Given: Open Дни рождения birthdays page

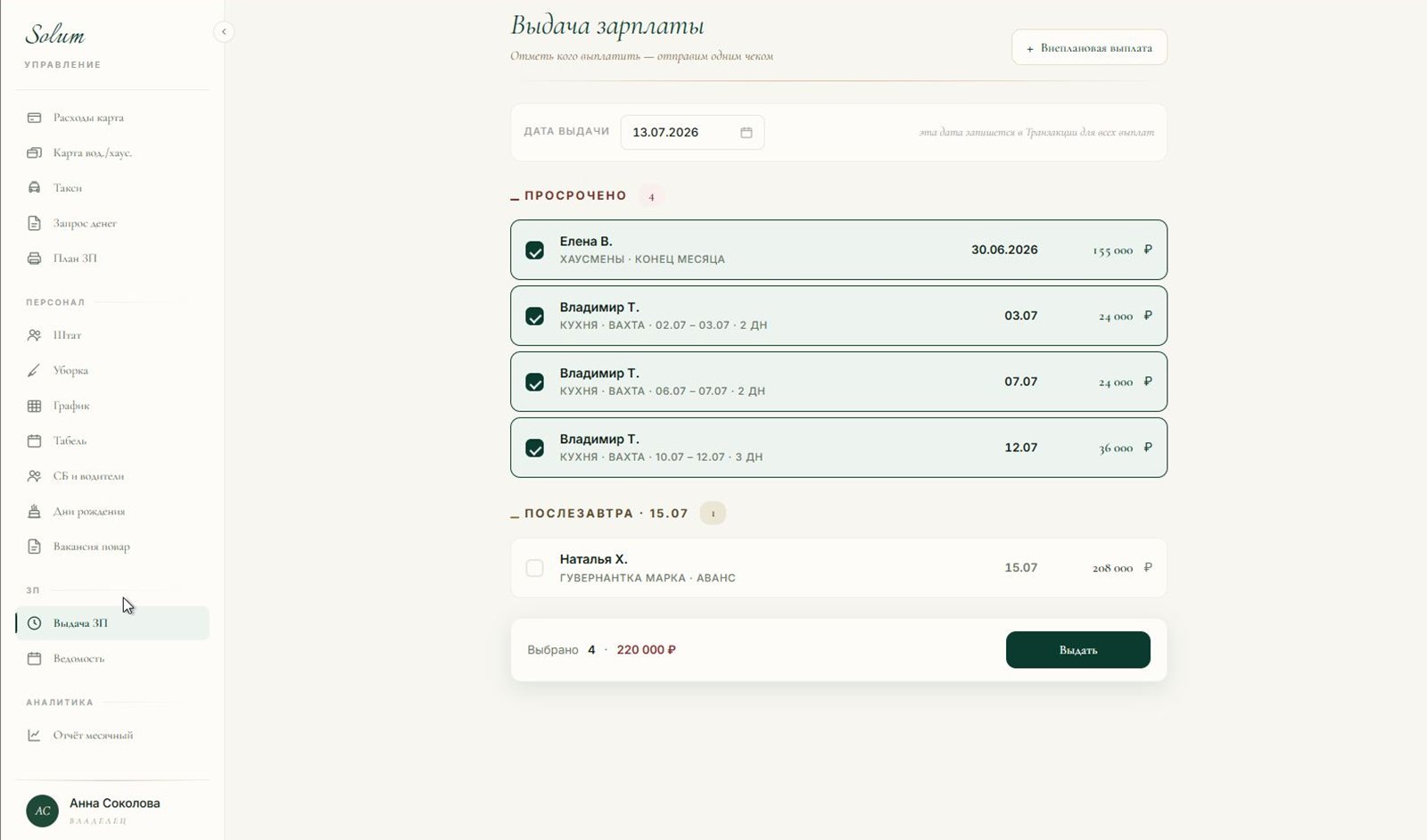Looking at the screenshot, I should (x=111, y=511).
